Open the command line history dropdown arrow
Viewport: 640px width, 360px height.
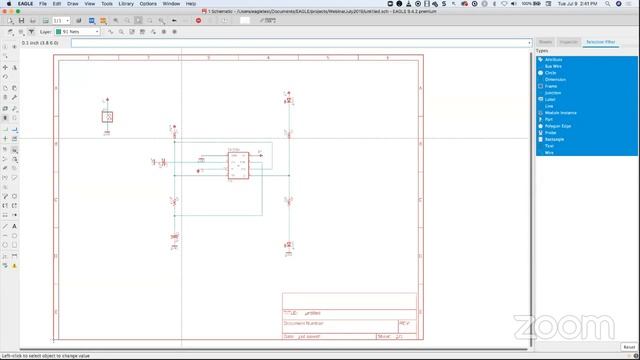[529, 43]
